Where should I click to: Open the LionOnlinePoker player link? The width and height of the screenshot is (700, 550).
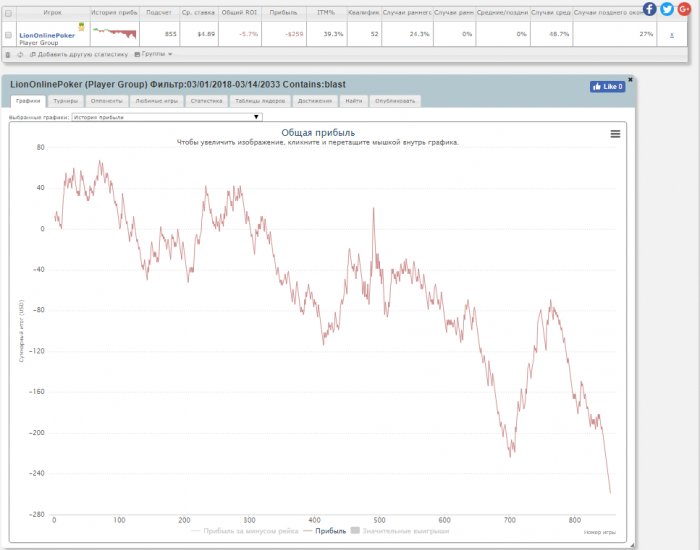click(x=46, y=35)
